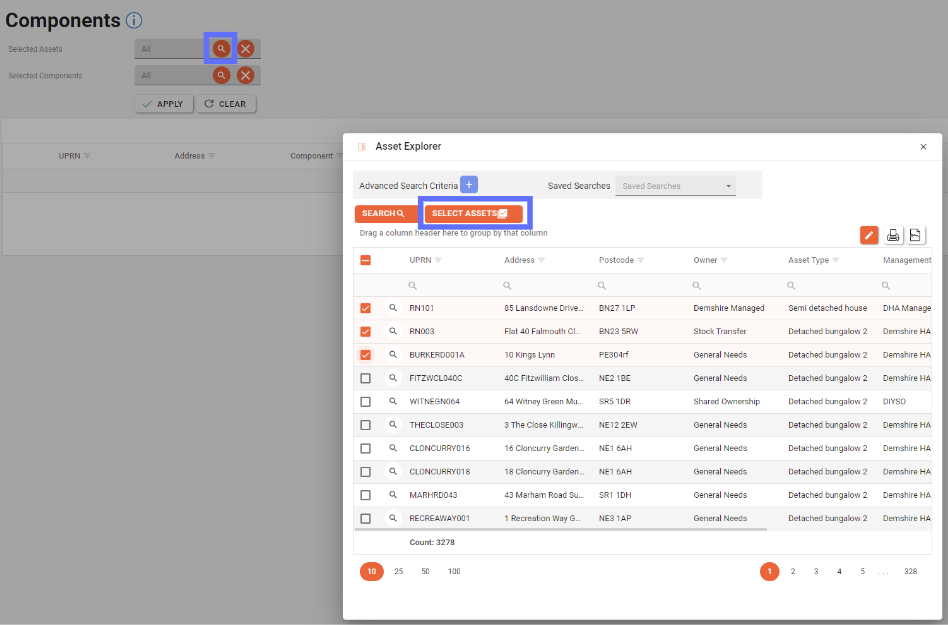Screen dimensions: 948x625
Task: Click the Selected Assets search icon
Action: coord(221,48)
